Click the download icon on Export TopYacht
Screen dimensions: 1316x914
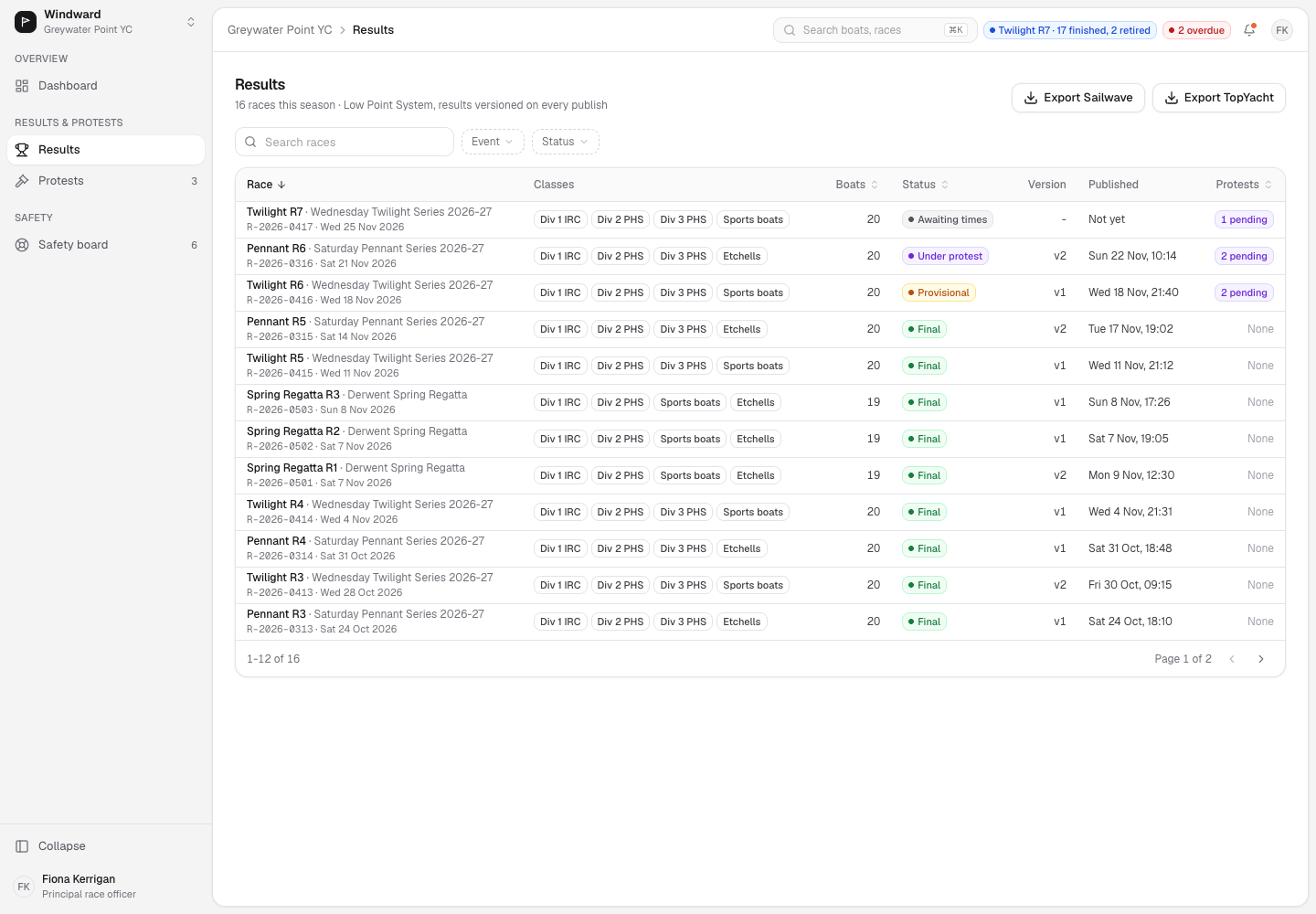point(1172,98)
